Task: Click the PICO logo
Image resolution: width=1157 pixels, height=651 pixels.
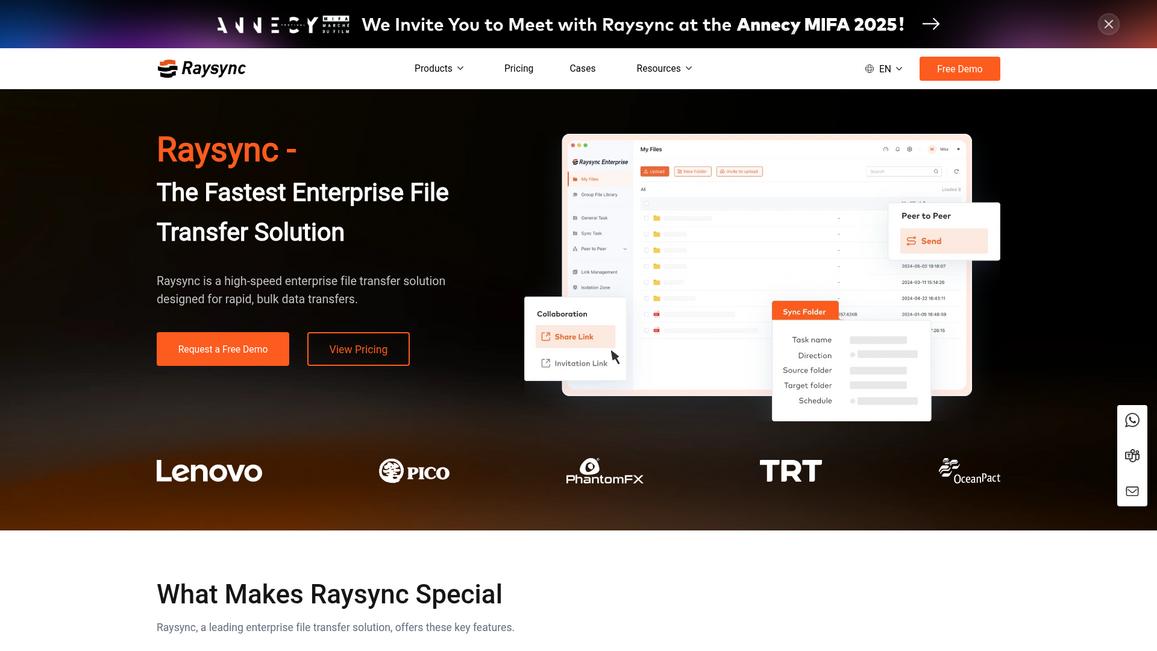Action: (414, 471)
